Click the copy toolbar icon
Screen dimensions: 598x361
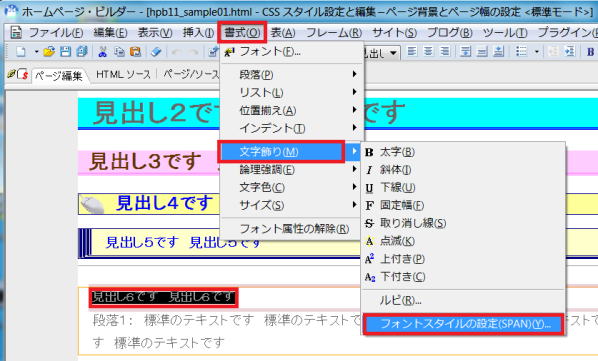[x=119, y=51]
